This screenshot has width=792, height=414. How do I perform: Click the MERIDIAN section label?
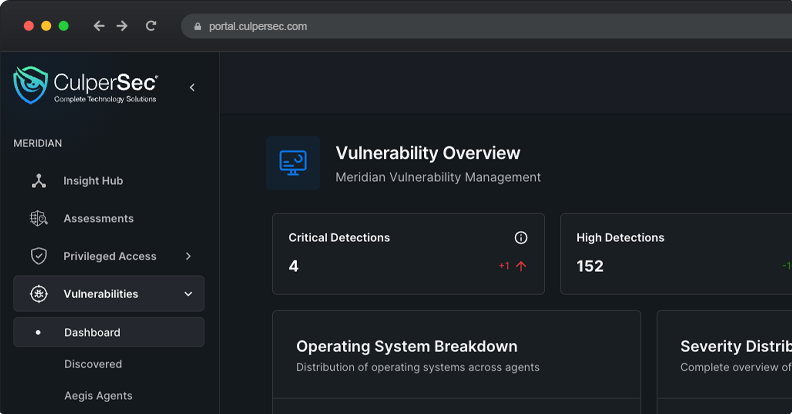coord(38,143)
